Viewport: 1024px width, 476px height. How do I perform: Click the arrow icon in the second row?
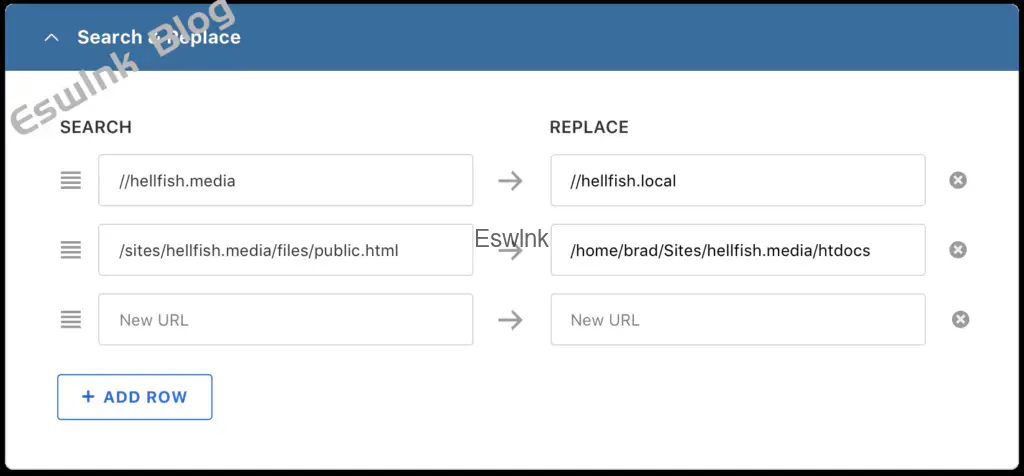(511, 252)
